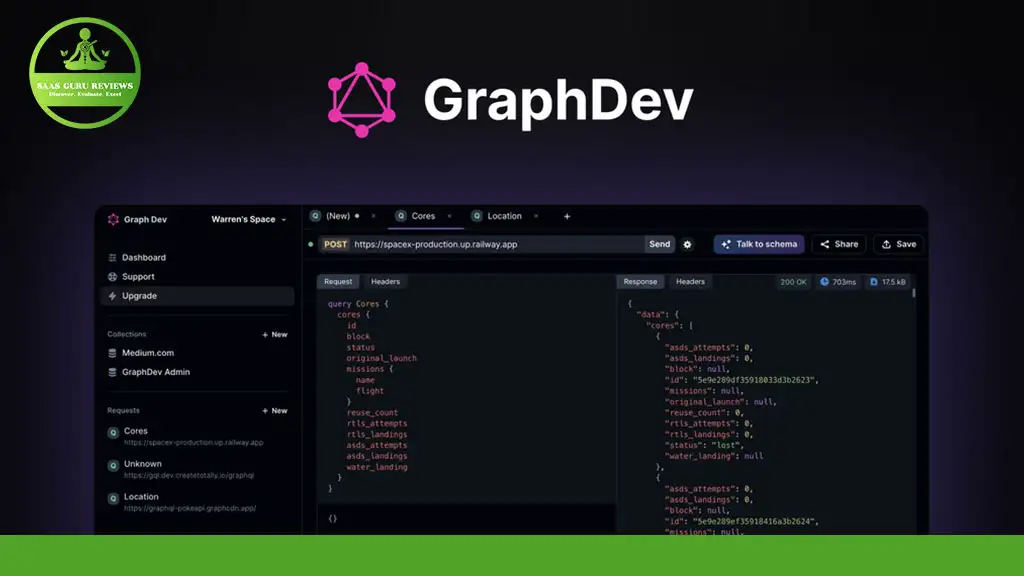Select Headers tab in response panel
The width and height of the screenshot is (1024, 576).
[690, 281]
